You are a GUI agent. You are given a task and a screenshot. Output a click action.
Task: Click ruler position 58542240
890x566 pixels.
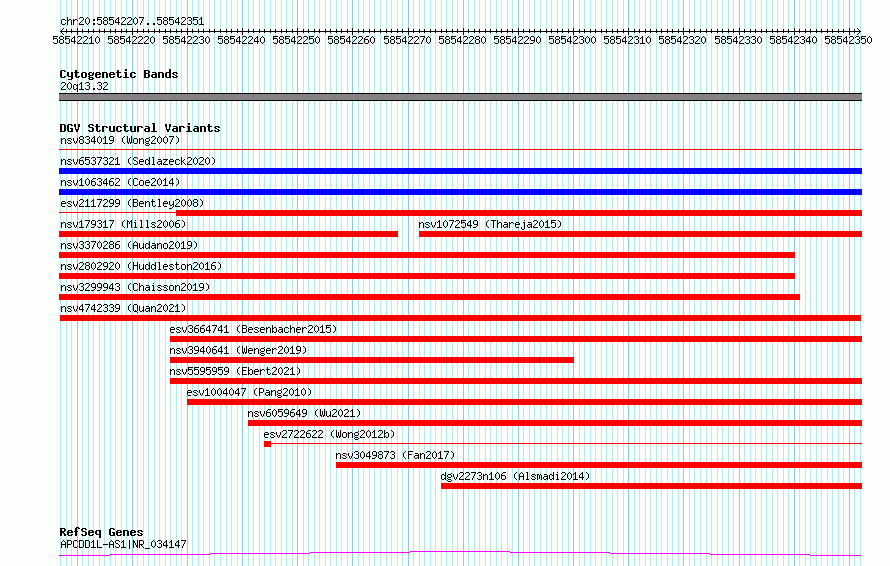tap(242, 40)
